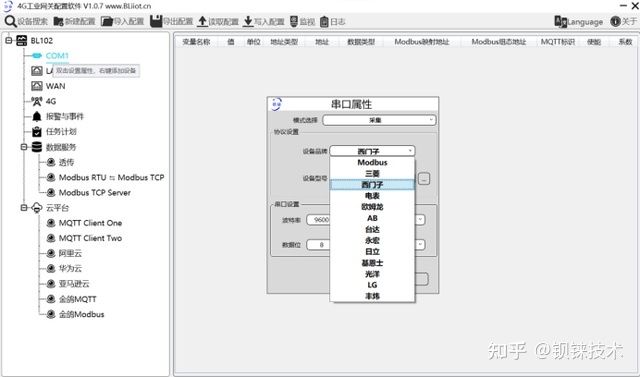Image resolution: width=640 pixels, height=377 pixels.
Task: Click the icon beside 透传
Action: pyautogui.click(x=51, y=162)
